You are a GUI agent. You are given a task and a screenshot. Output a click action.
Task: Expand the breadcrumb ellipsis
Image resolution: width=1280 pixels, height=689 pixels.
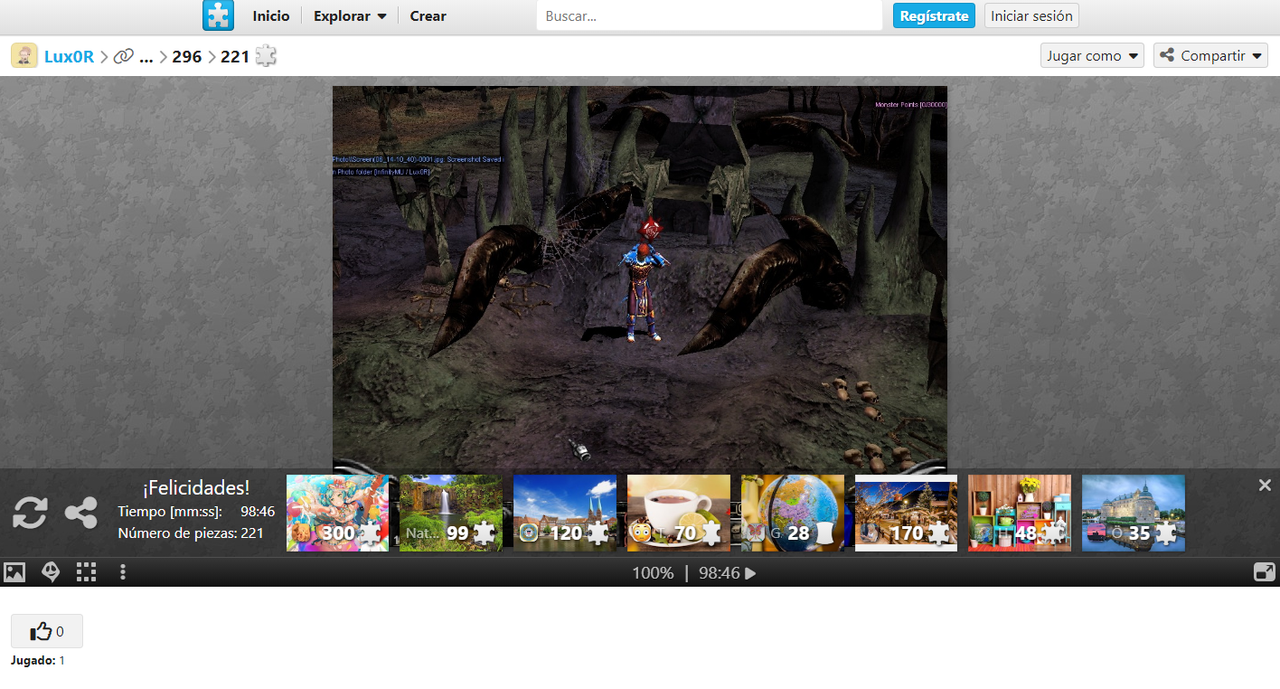click(147, 57)
